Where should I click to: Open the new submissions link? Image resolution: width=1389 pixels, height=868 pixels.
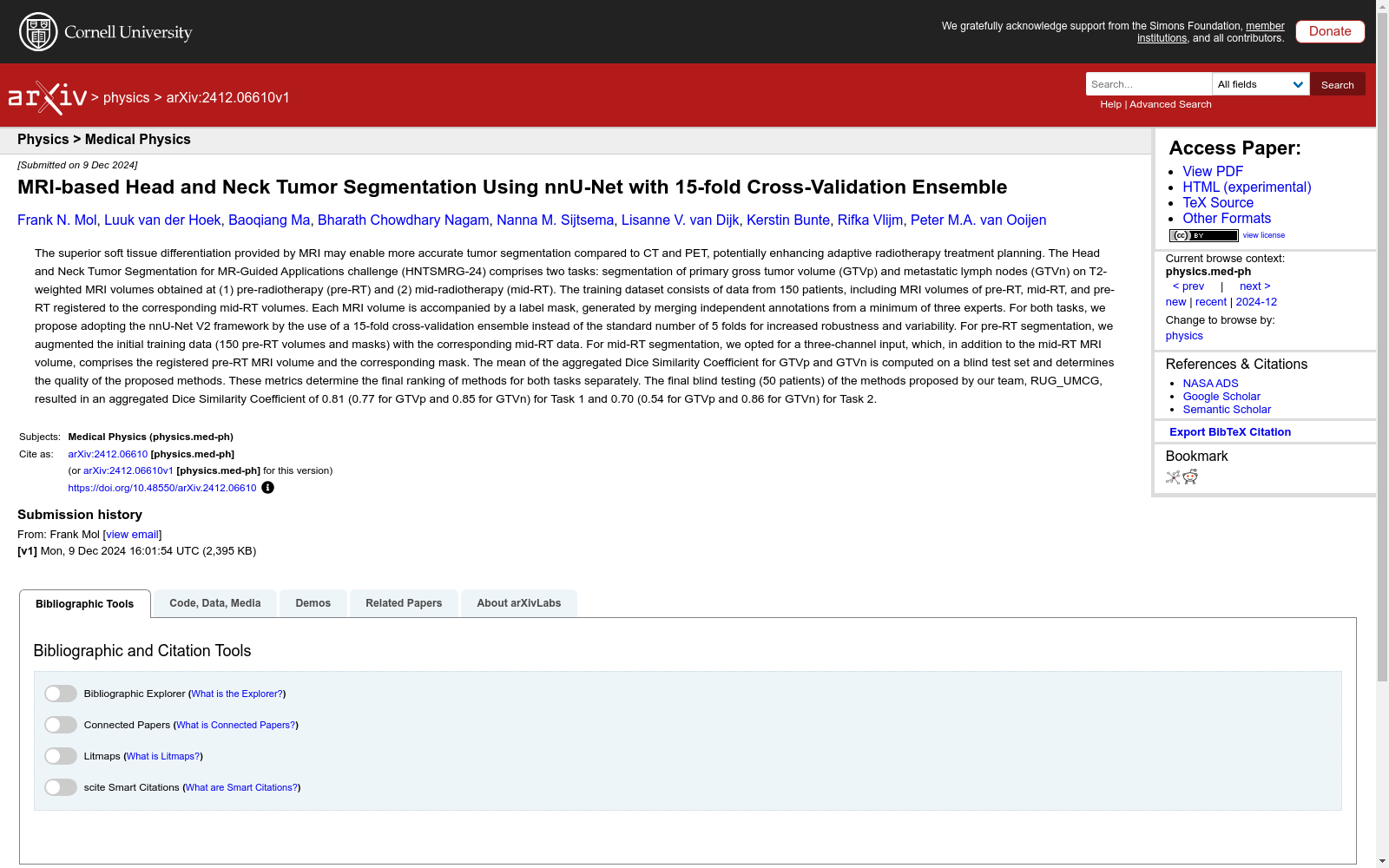[1175, 302]
